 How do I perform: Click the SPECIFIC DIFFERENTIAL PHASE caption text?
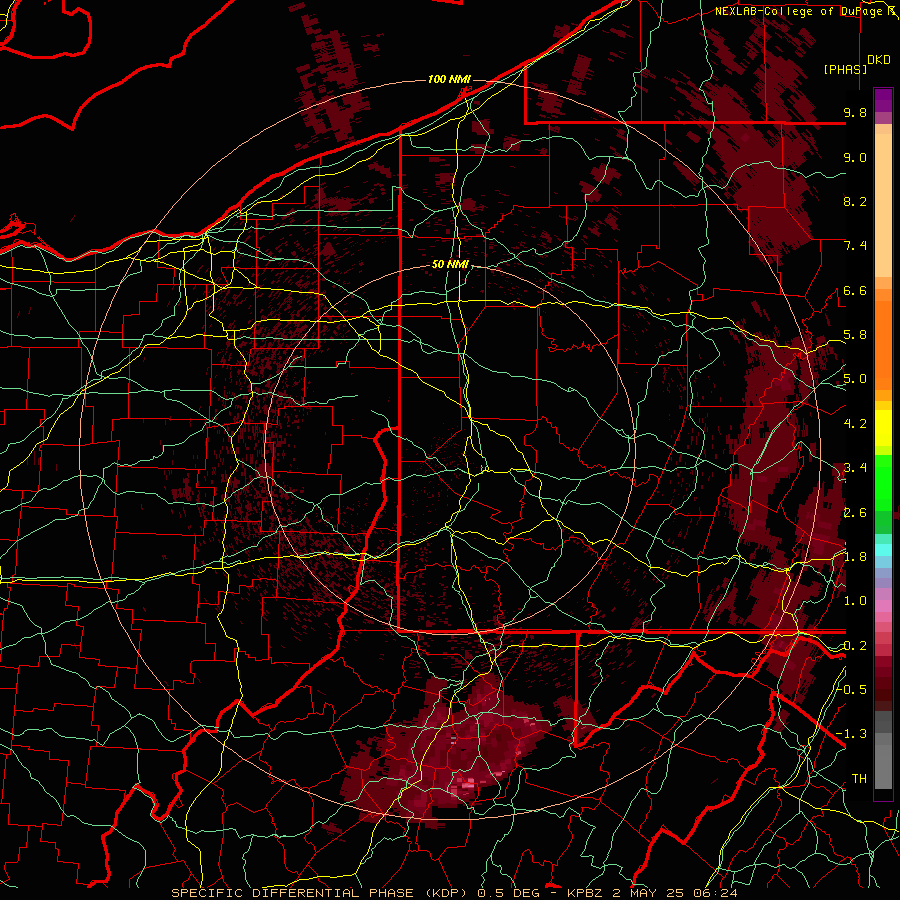pos(292,893)
